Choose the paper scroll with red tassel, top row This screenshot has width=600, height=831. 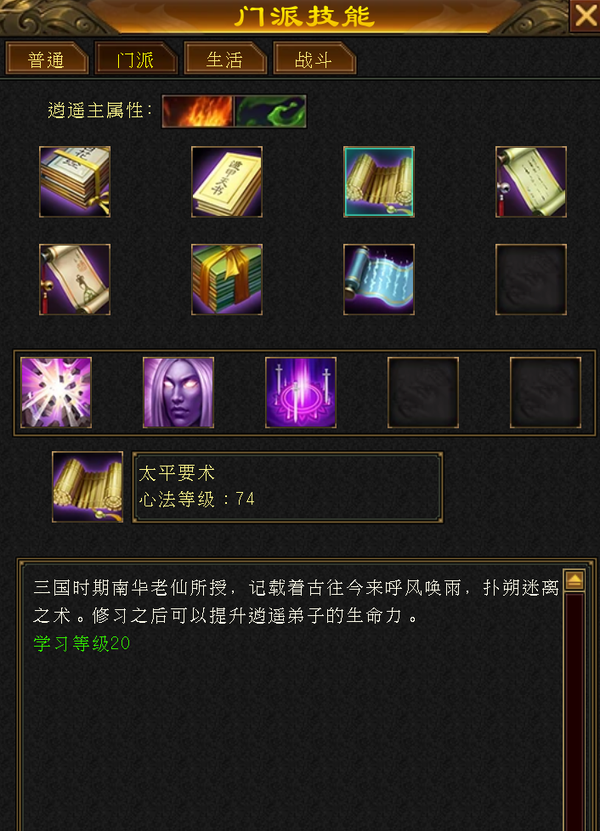point(531,182)
